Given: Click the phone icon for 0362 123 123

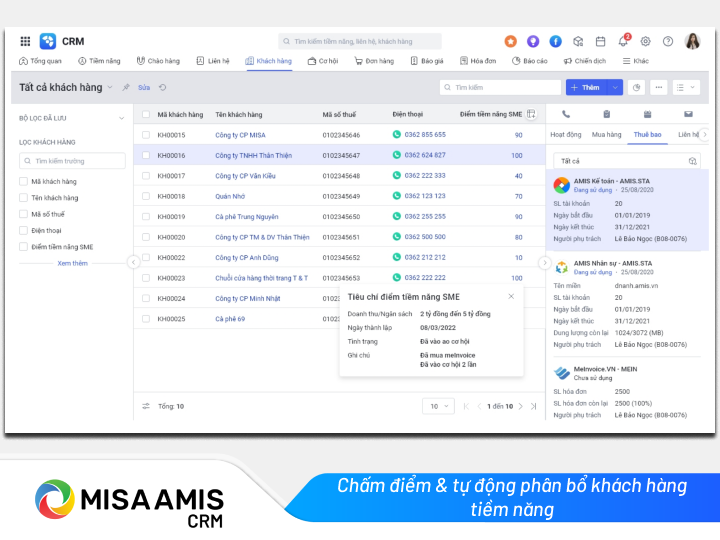Looking at the screenshot, I should (x=397, y=196).
